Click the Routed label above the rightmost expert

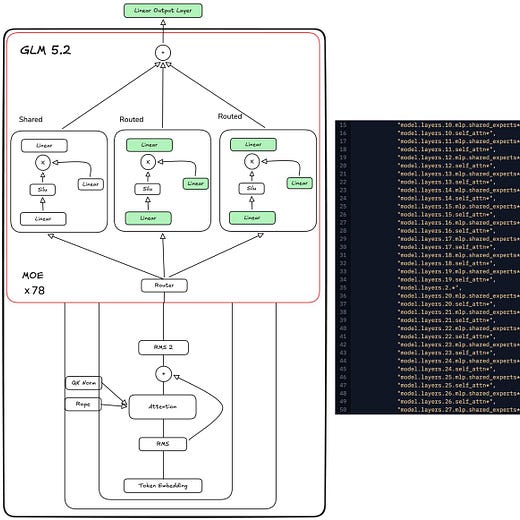click(230, 116)
